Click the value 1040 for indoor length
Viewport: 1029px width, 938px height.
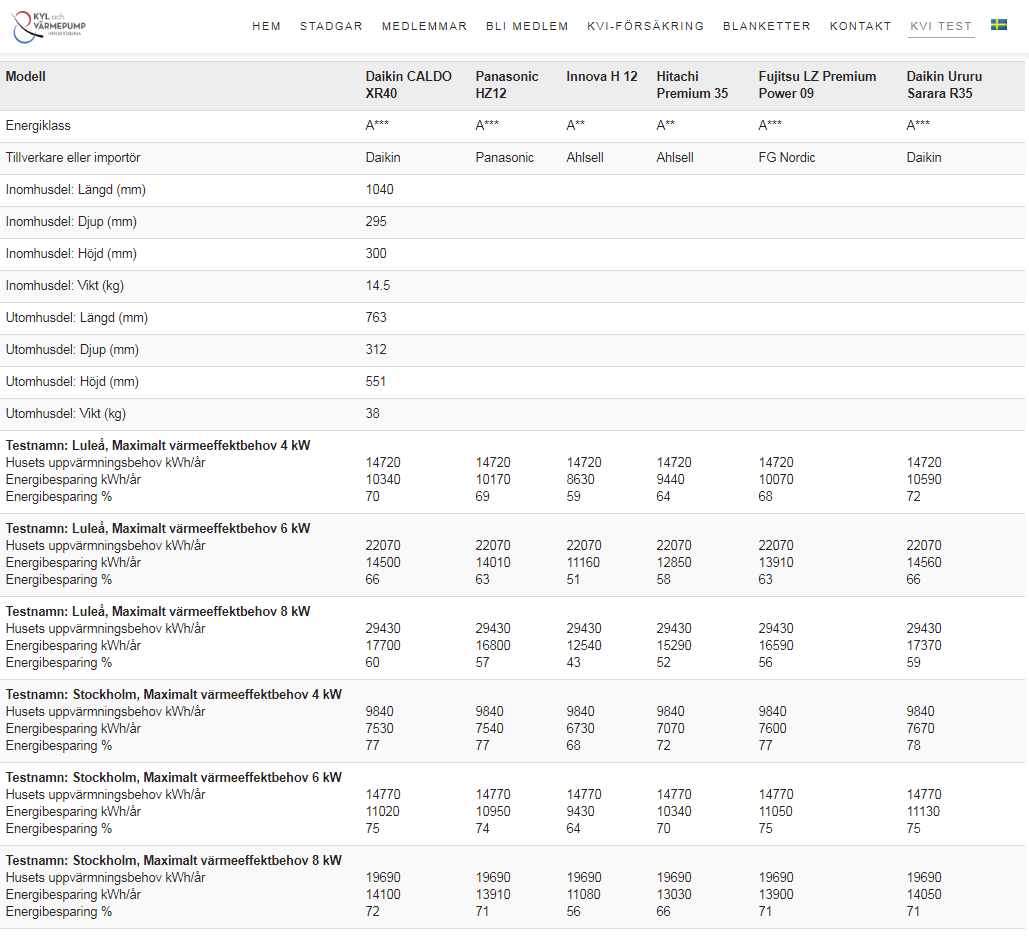pos(379,190)
